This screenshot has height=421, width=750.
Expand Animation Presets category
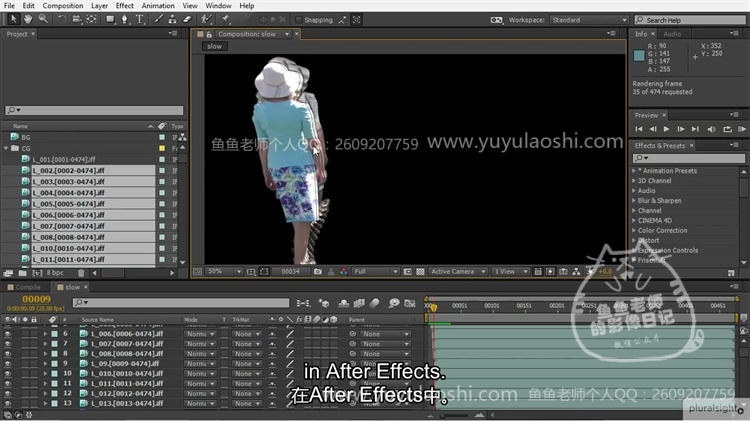(x=634, y=171)
